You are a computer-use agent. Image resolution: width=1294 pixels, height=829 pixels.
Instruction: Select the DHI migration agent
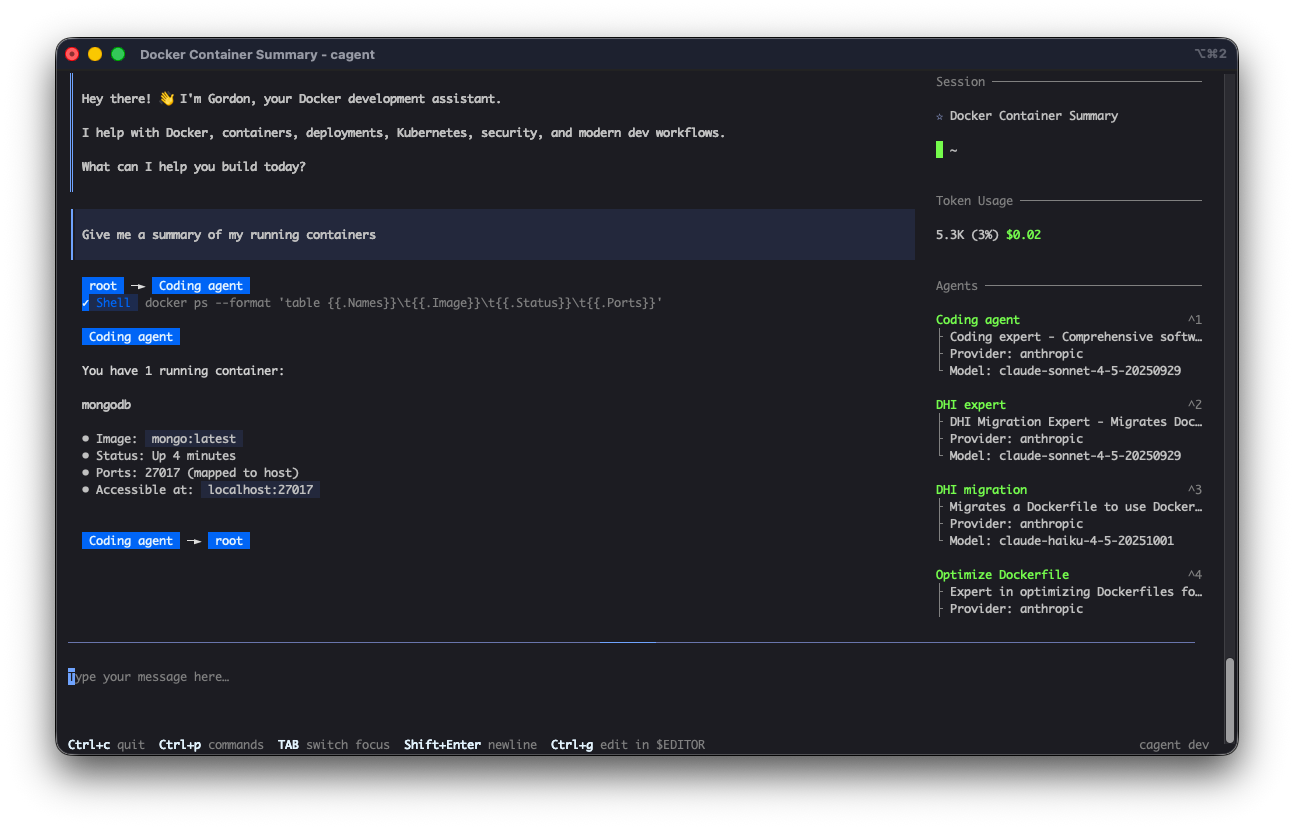(x=980, y=490)
